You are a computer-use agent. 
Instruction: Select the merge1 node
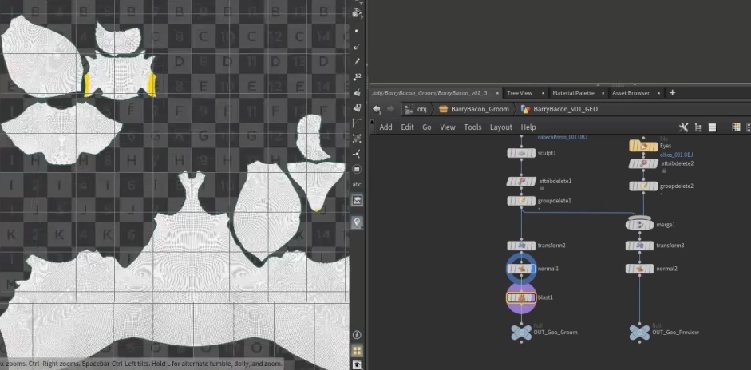640,224
